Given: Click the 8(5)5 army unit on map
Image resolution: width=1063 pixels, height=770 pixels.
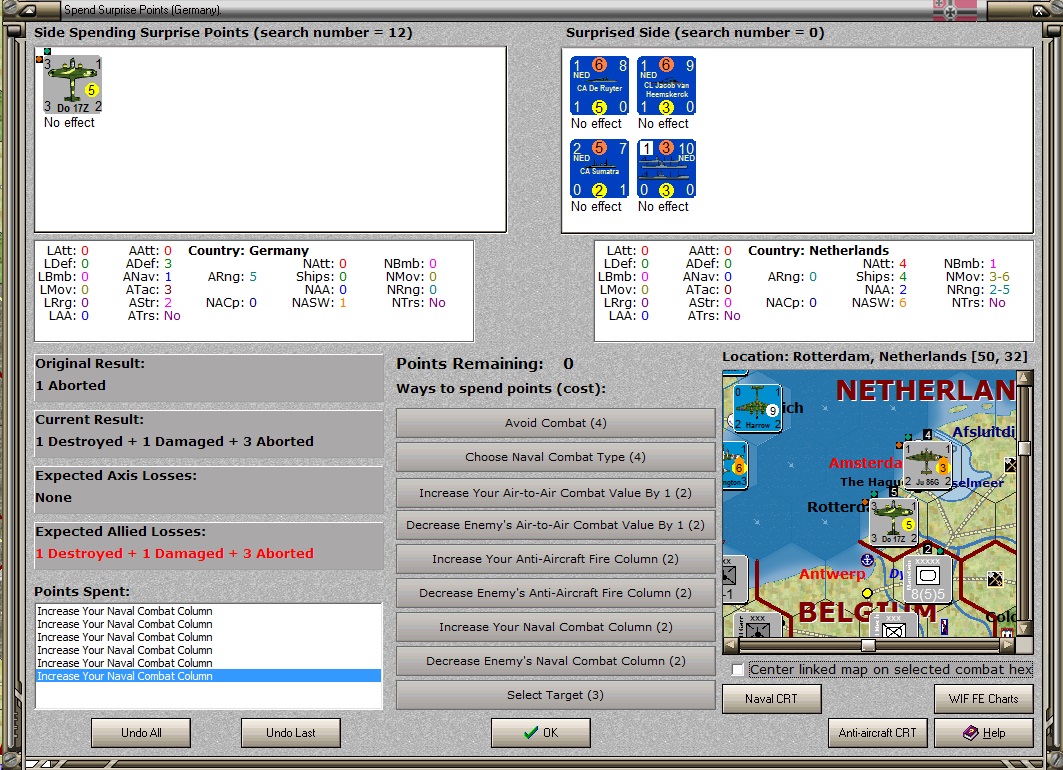Looking at the screenshot, I should [927, 580].
